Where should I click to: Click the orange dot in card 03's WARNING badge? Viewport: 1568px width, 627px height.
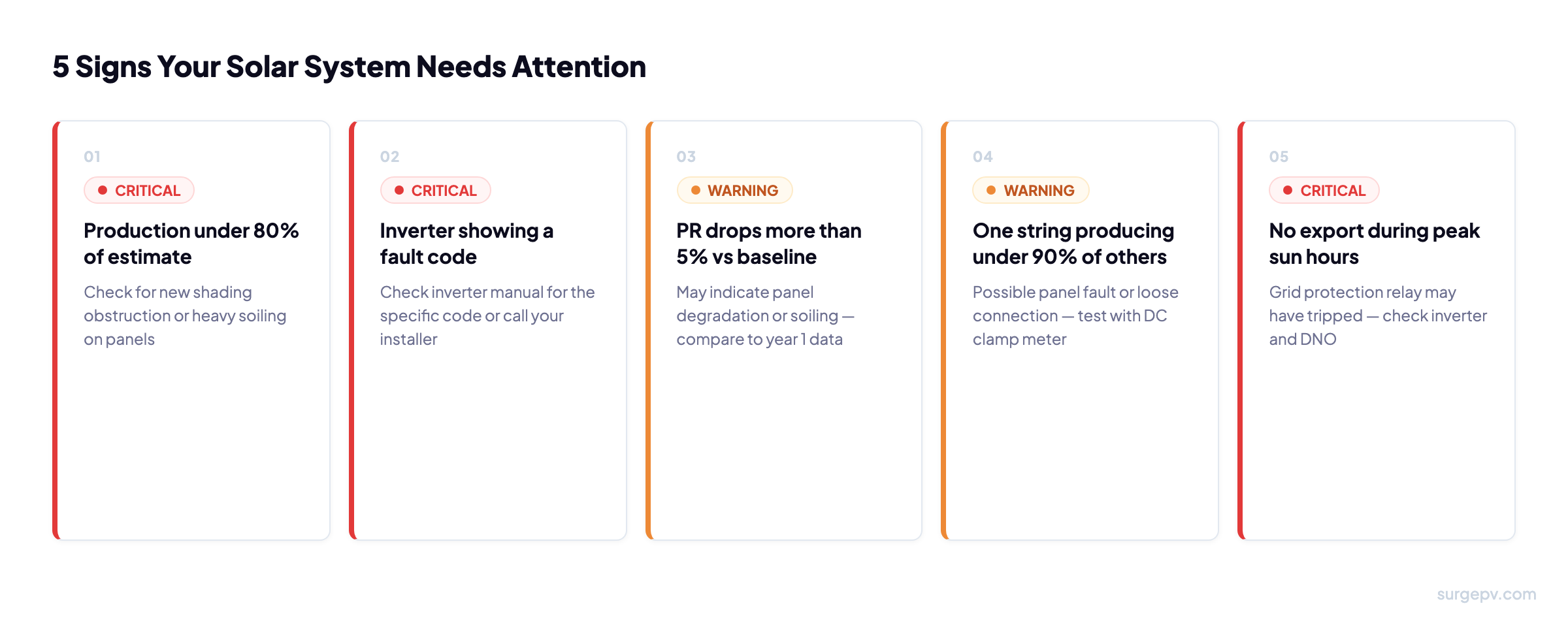pyautogui.click(x=696, y=190)
